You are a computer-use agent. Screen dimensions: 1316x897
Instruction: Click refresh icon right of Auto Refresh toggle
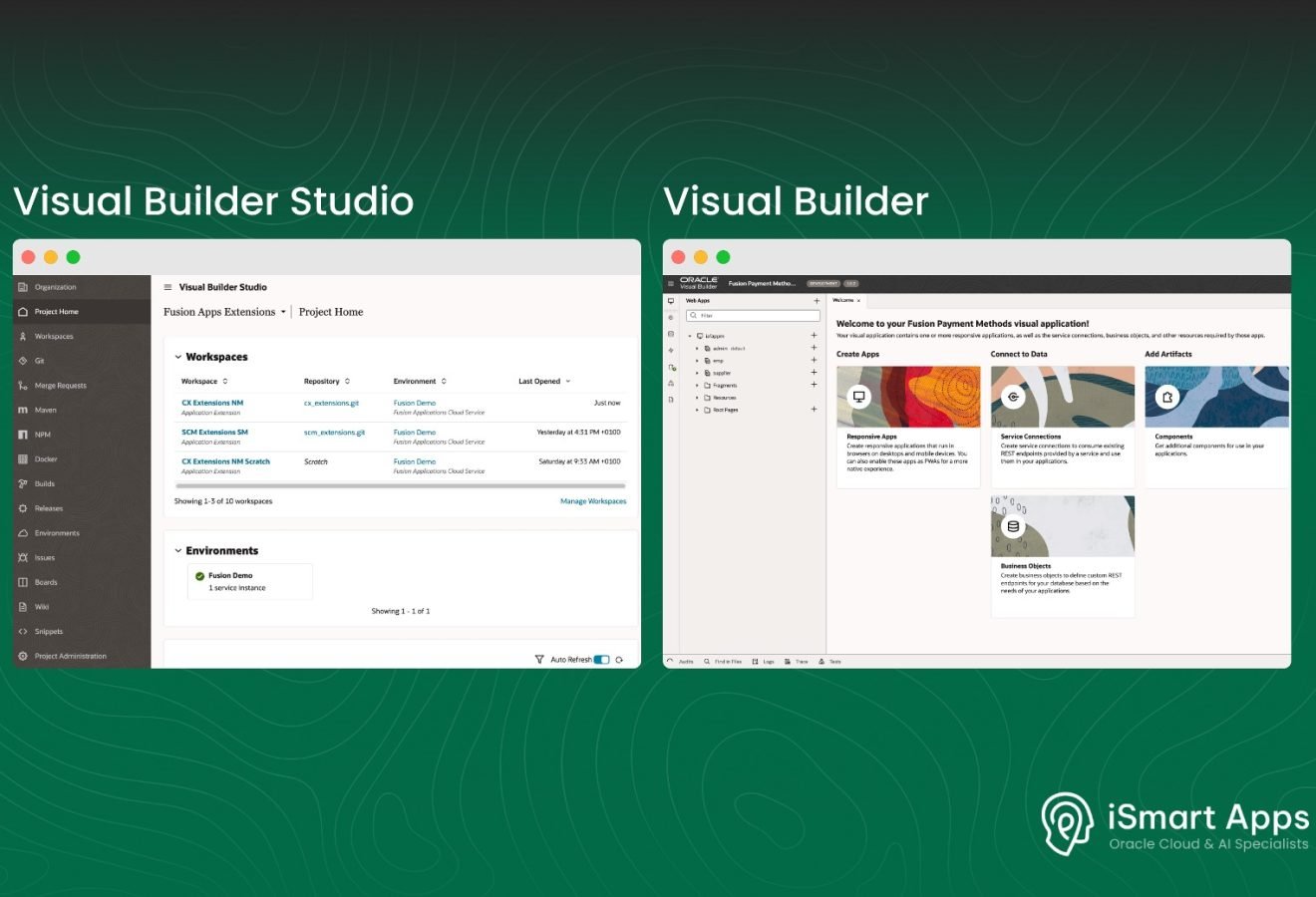[x=620, y=660]
